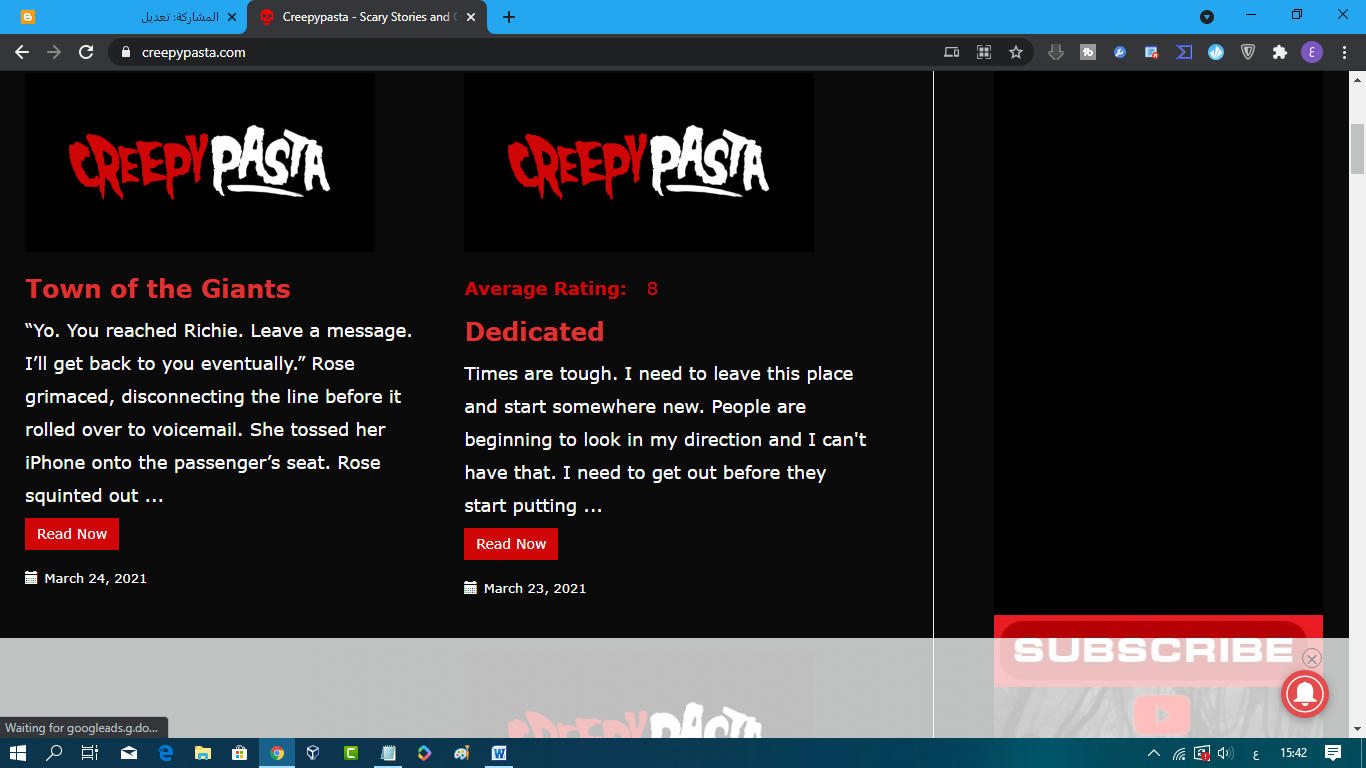Go back using the browser back arrow
1366x768 pixels.
click(x=22, y=52)
